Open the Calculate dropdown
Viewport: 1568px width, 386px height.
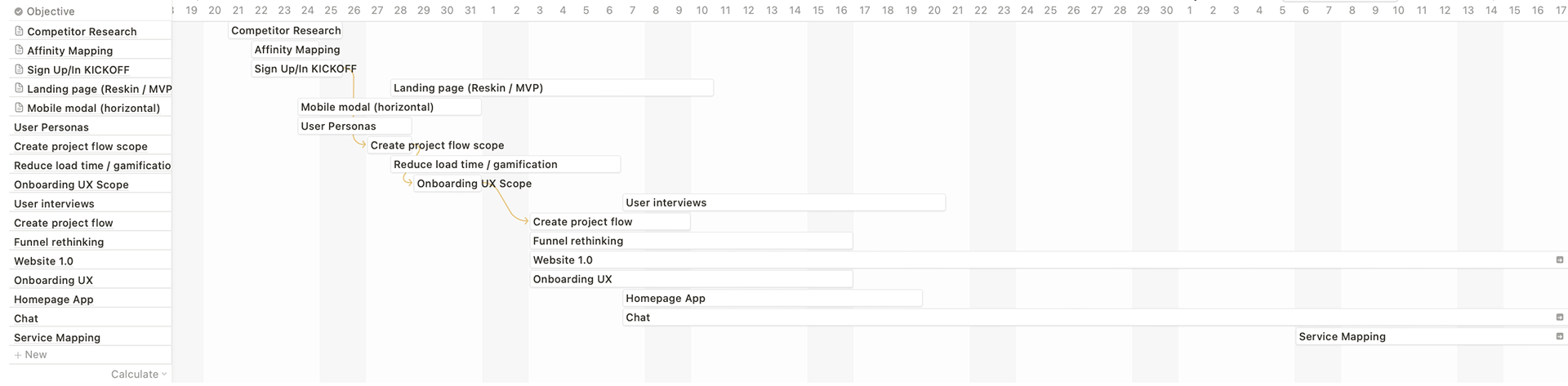coord(139,375)
